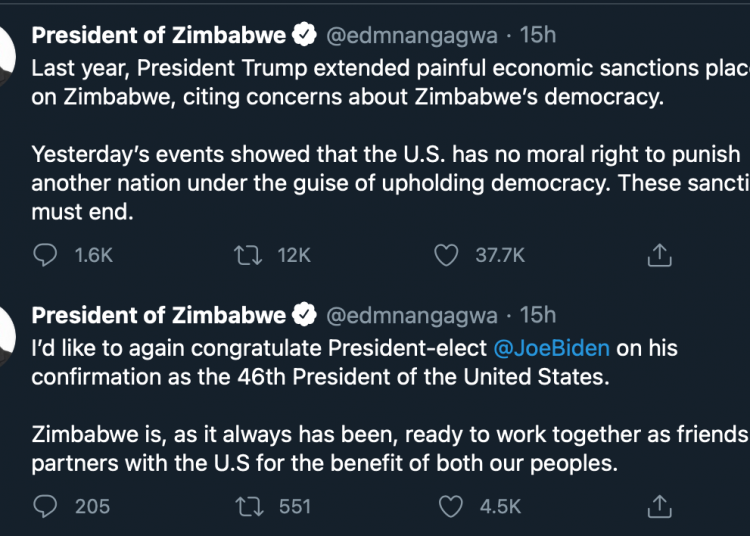This screenshot has width=750, height=536.
Task: Open the first tweet's 15h timestamp
Action: click(x=538, y=37)
